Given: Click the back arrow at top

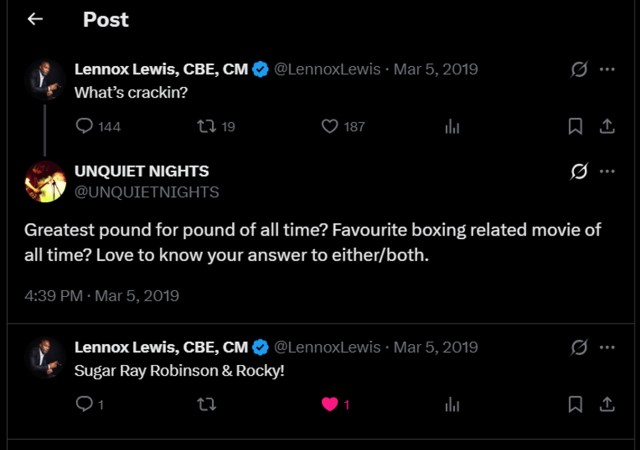Looking at the screenshot, I should click(35, 19).
